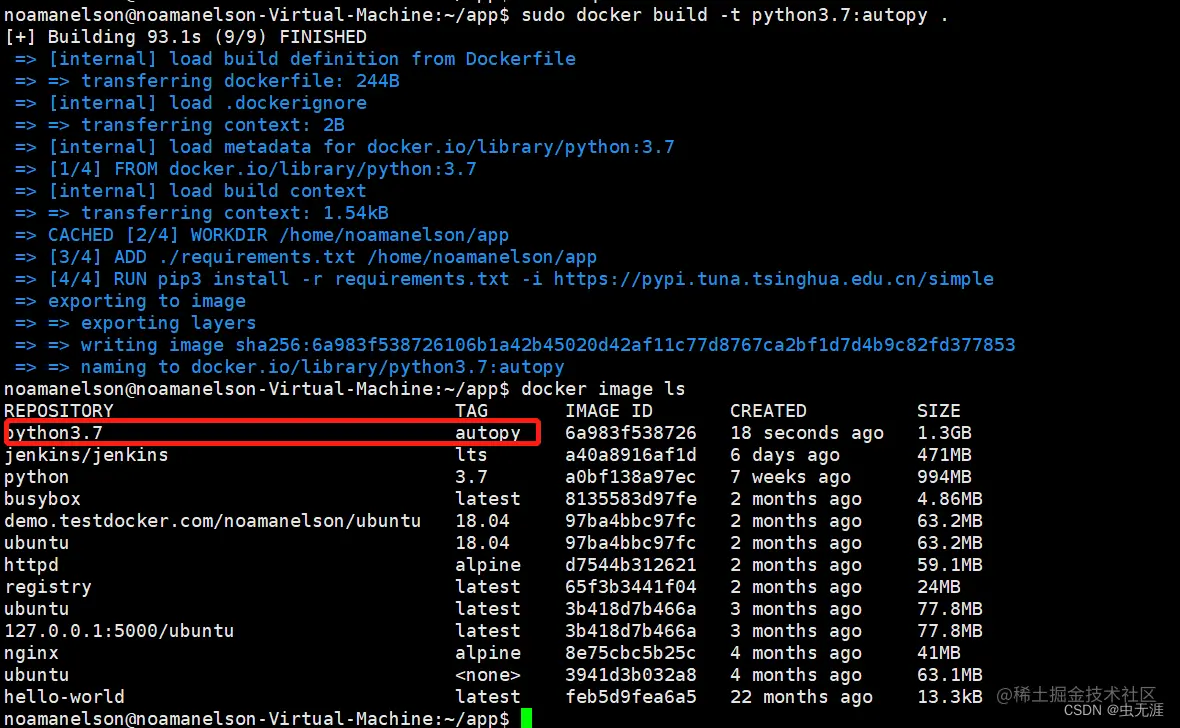The height and width of the screenshot is (728, 1180).
Task: Click image ID a40a8916af1d
Action: [x=631, y=455]
